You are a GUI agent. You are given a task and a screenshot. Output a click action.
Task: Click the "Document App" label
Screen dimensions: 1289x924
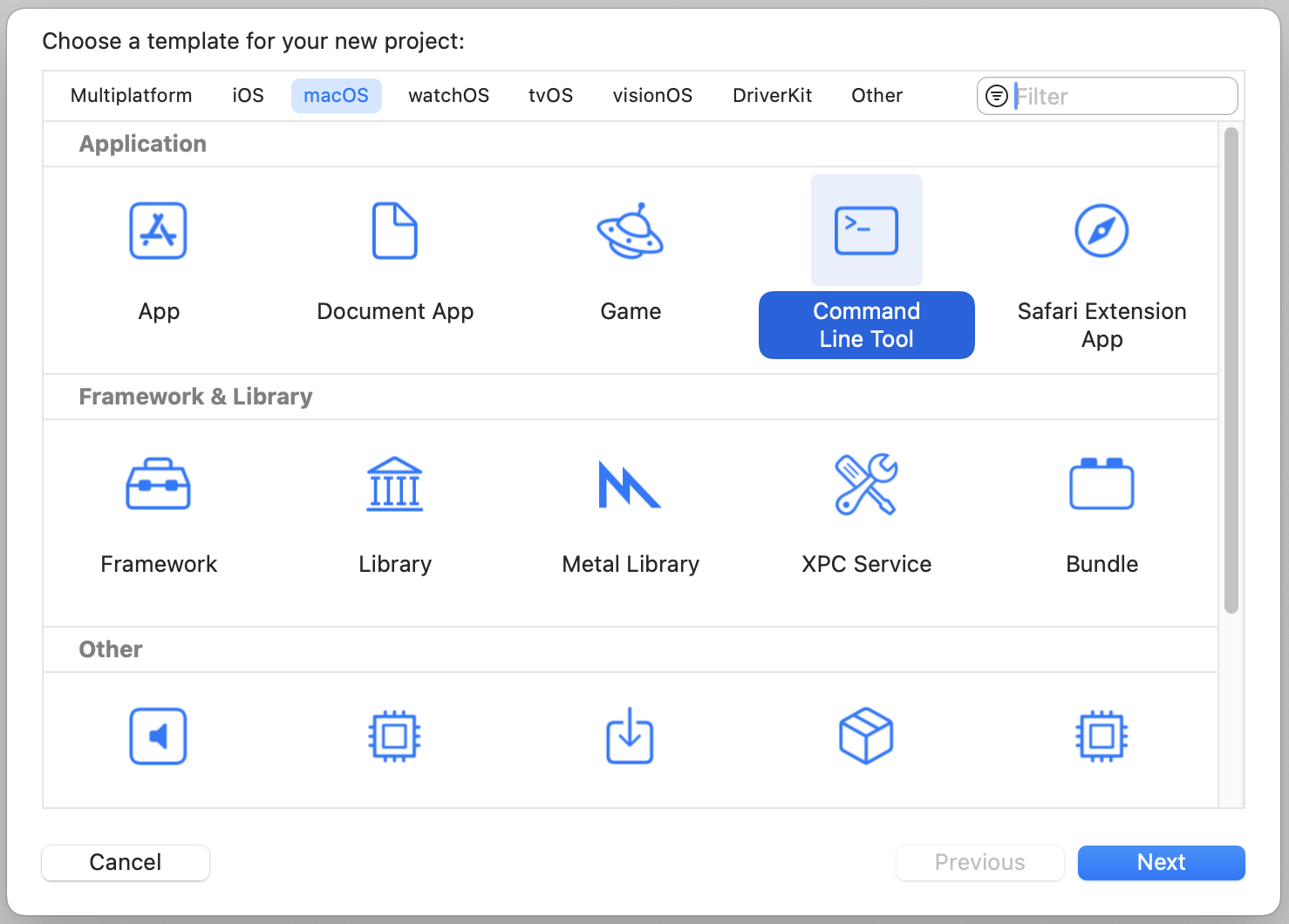coord(395,311)
